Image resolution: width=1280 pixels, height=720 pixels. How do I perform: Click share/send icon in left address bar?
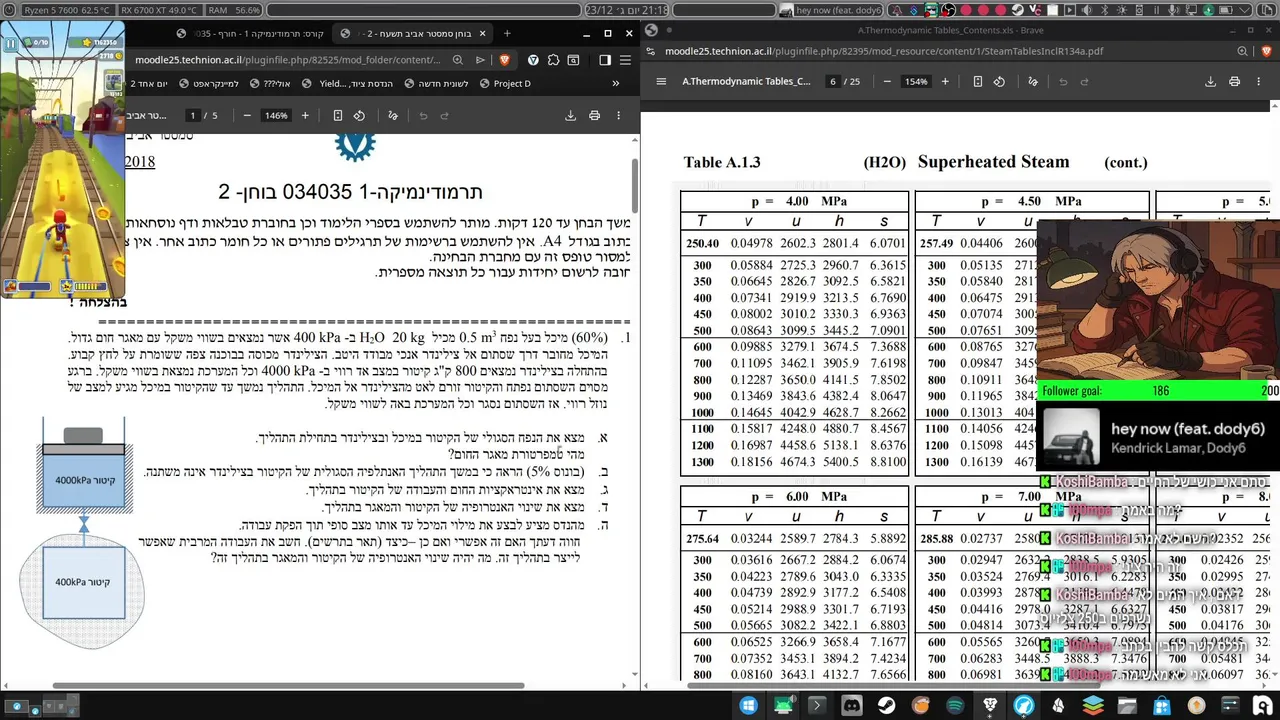[x=480, y=60]
